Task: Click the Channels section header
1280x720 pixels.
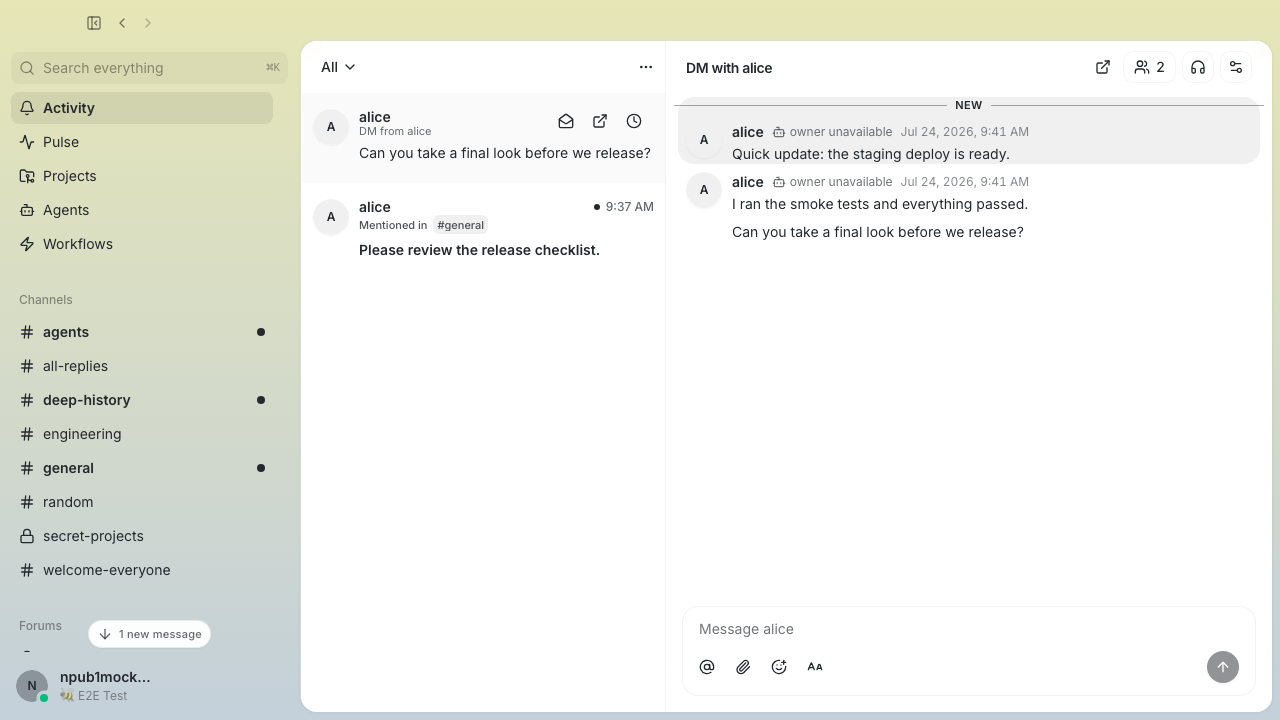Action: pyautogui.click(x=46, y=300)
